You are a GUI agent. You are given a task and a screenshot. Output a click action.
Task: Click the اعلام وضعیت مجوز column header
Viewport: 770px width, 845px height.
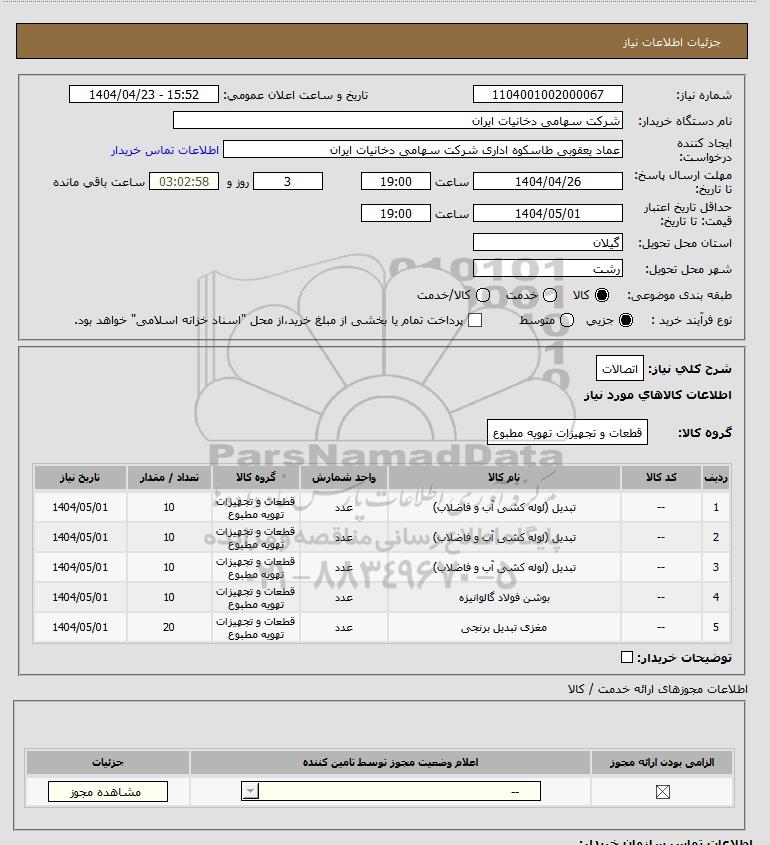coord(390,763)
